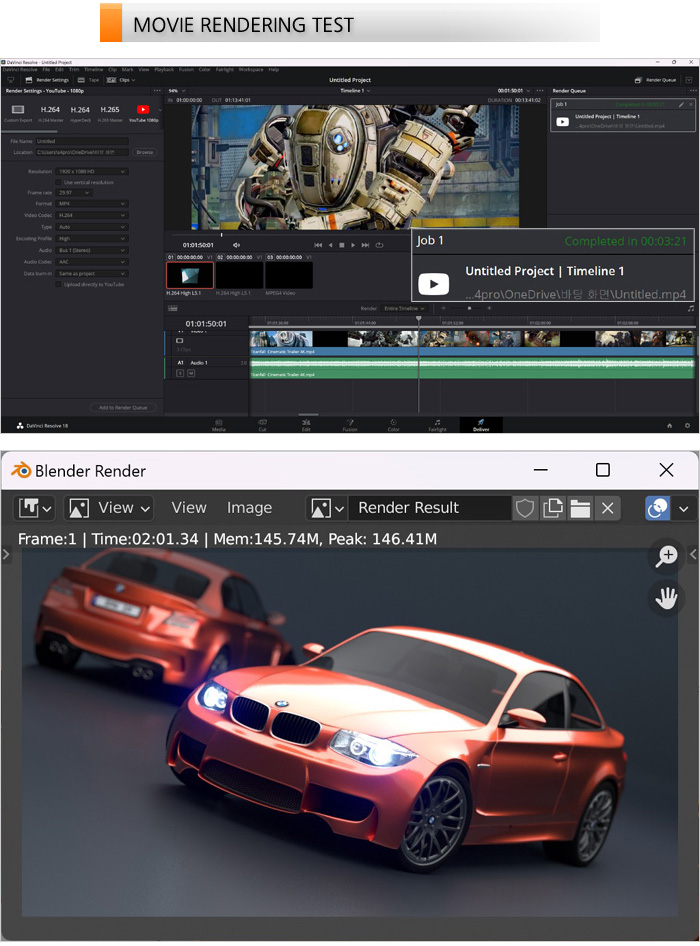This screenshot has height=946, width=700.
Task: Toggle Video 1 track enable icon
Action: pyautogui.click(x=179, y=341)
